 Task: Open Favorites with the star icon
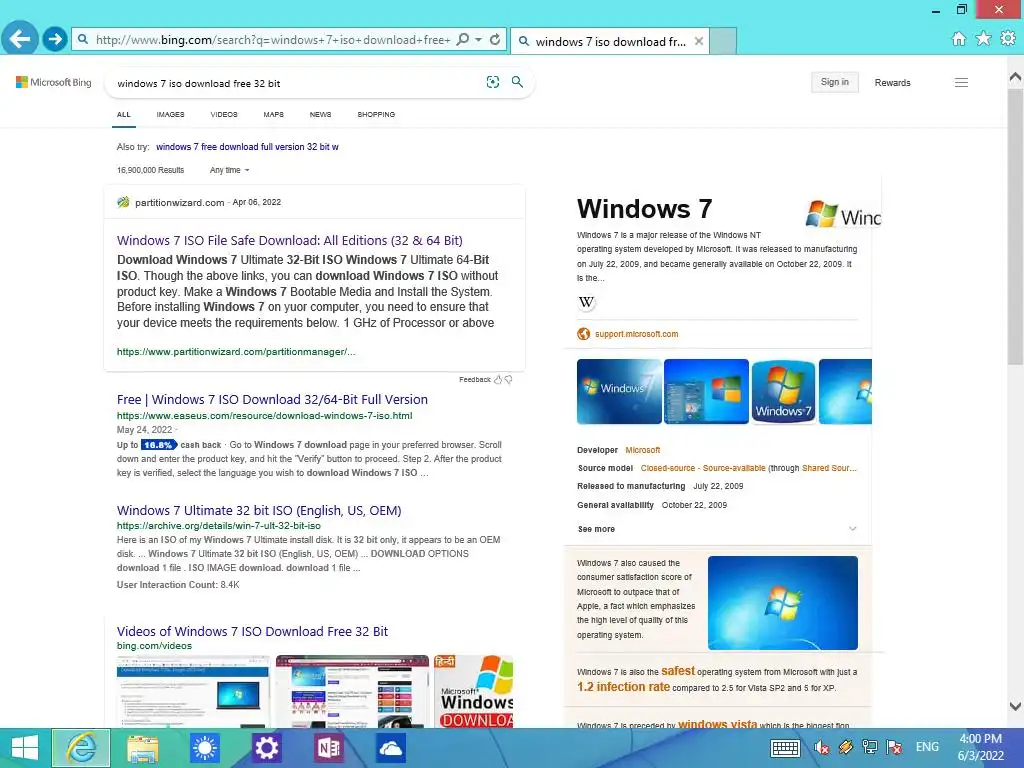tap(984, 39)
